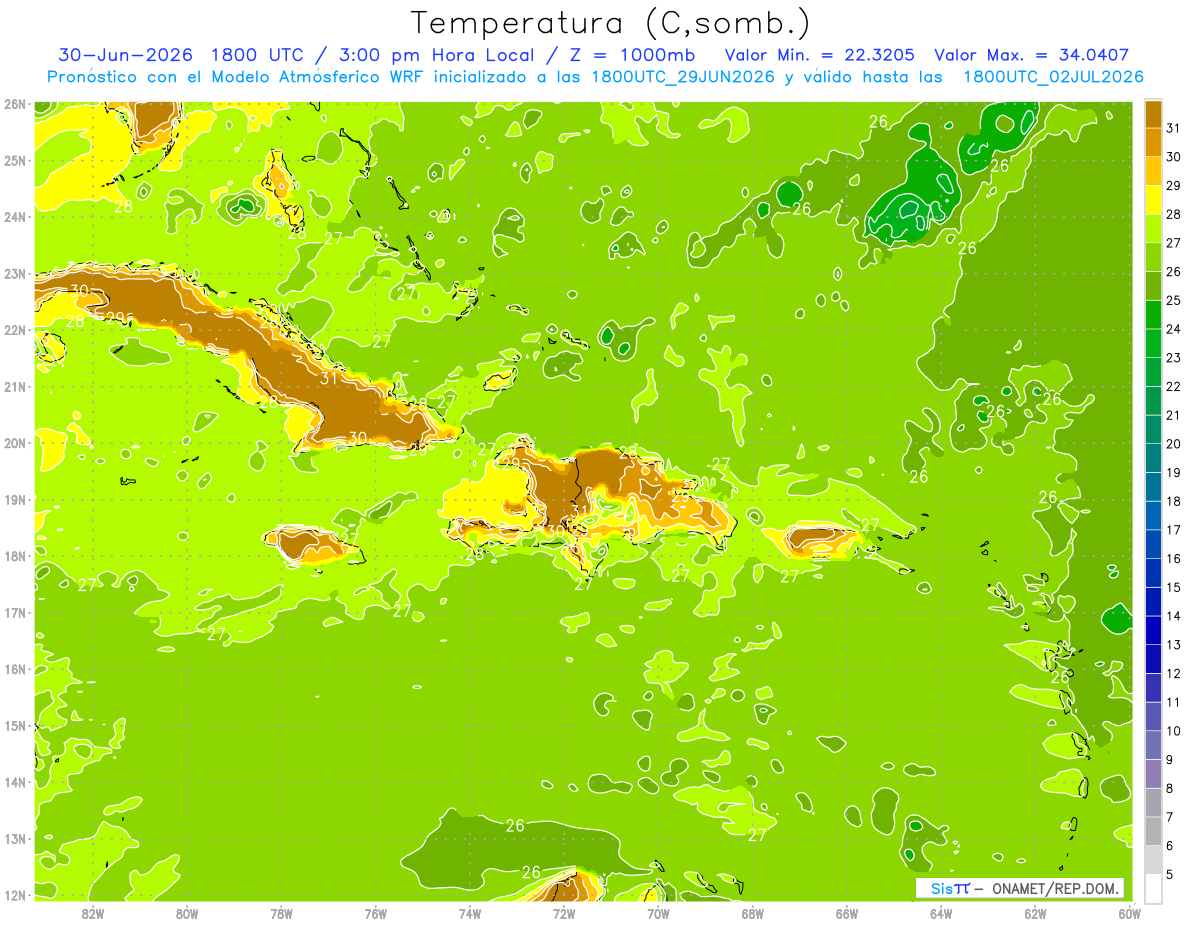The height and width of the screenshot is (927, 1200).
Task: Select the date "30-Jun-2026" in the header
Action: [x=125, y=55]
